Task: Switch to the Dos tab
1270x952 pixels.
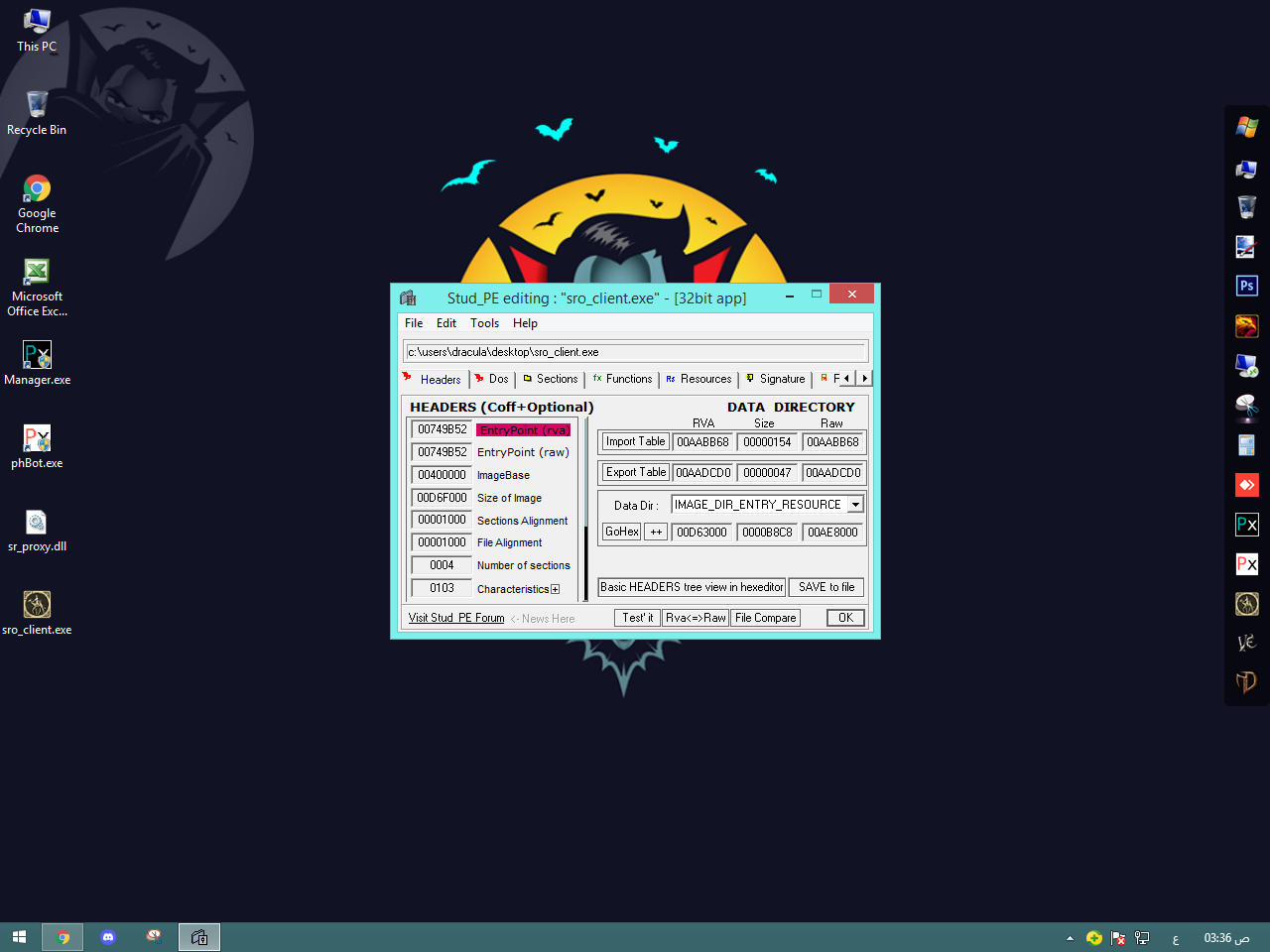Action: pyautogui.click(x=492, y=379)
